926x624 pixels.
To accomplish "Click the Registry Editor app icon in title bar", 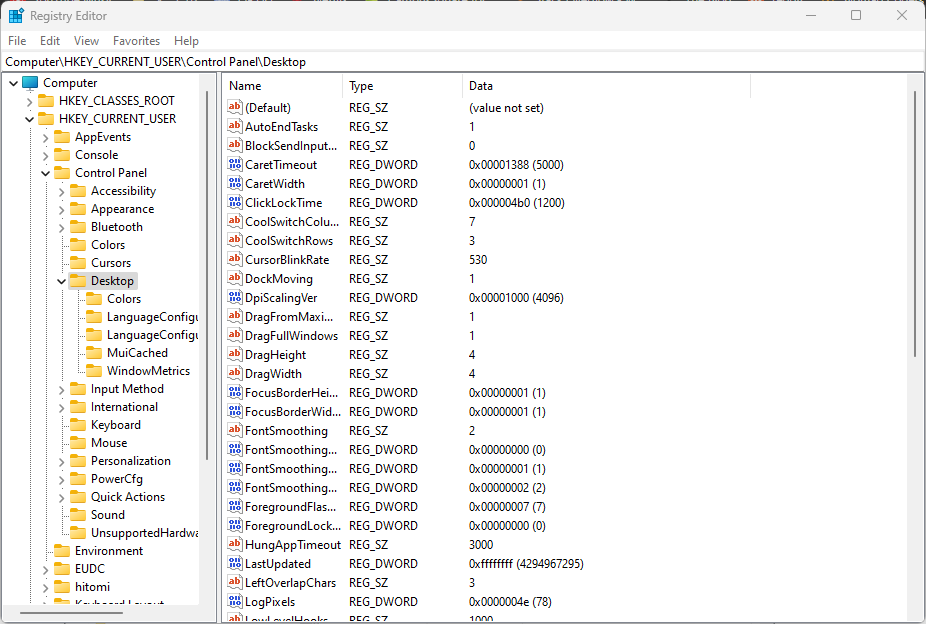I will [16, 16].
